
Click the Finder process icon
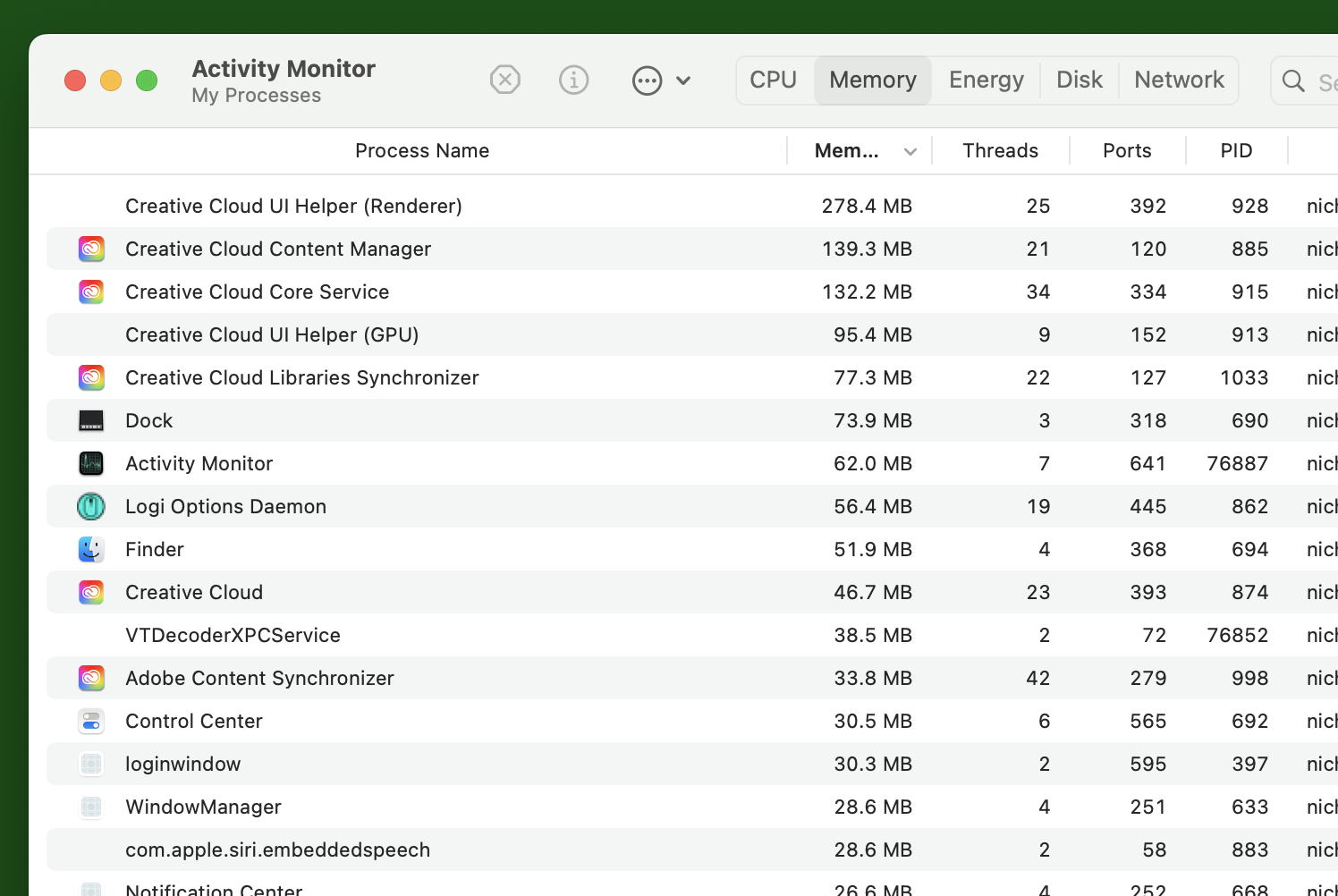91,549
